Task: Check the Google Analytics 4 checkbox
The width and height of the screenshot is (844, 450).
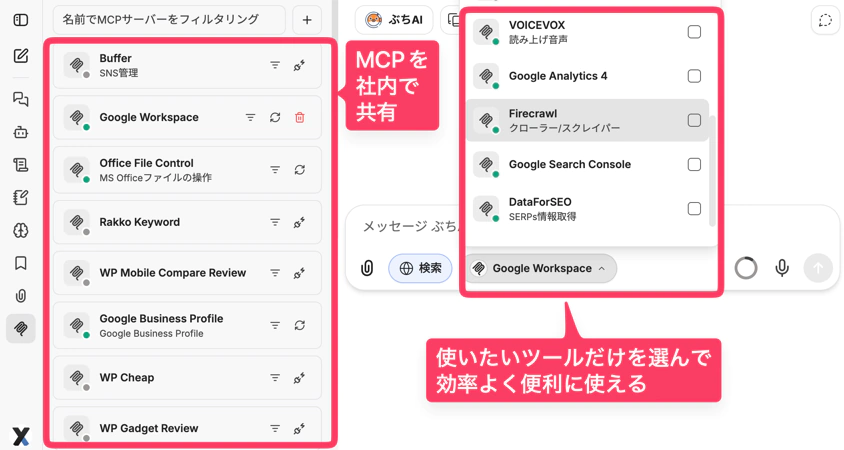Action: click(694, 76)
